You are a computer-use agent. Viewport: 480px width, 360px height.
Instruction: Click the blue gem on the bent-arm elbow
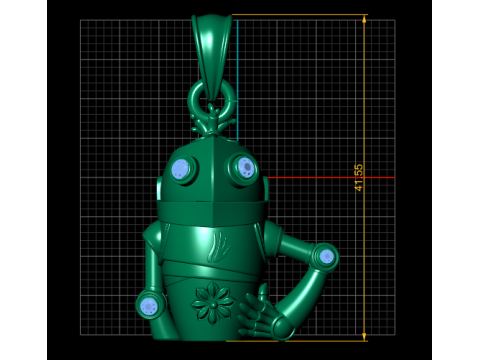(x=326, y=257)
